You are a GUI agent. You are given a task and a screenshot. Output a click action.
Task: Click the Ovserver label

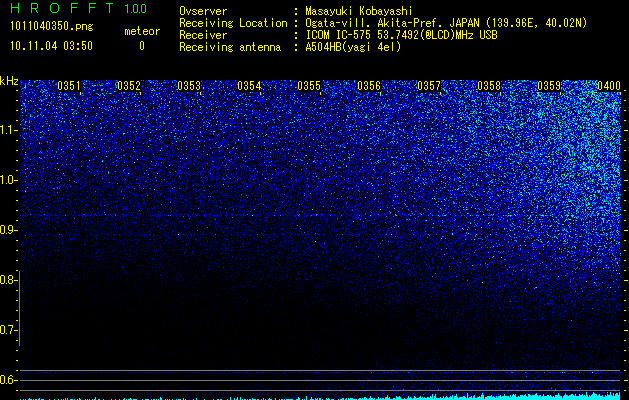pos(203,11)
